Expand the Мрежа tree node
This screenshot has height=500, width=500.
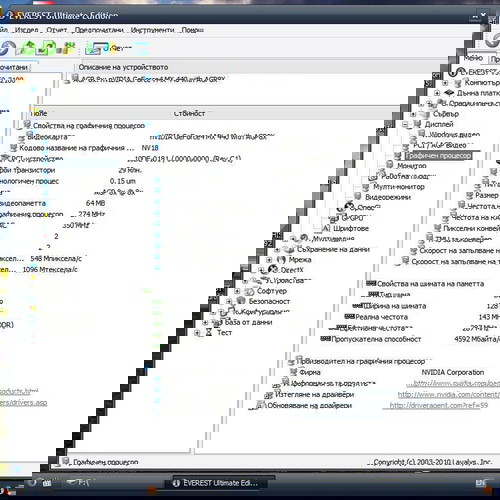point(269,259)
